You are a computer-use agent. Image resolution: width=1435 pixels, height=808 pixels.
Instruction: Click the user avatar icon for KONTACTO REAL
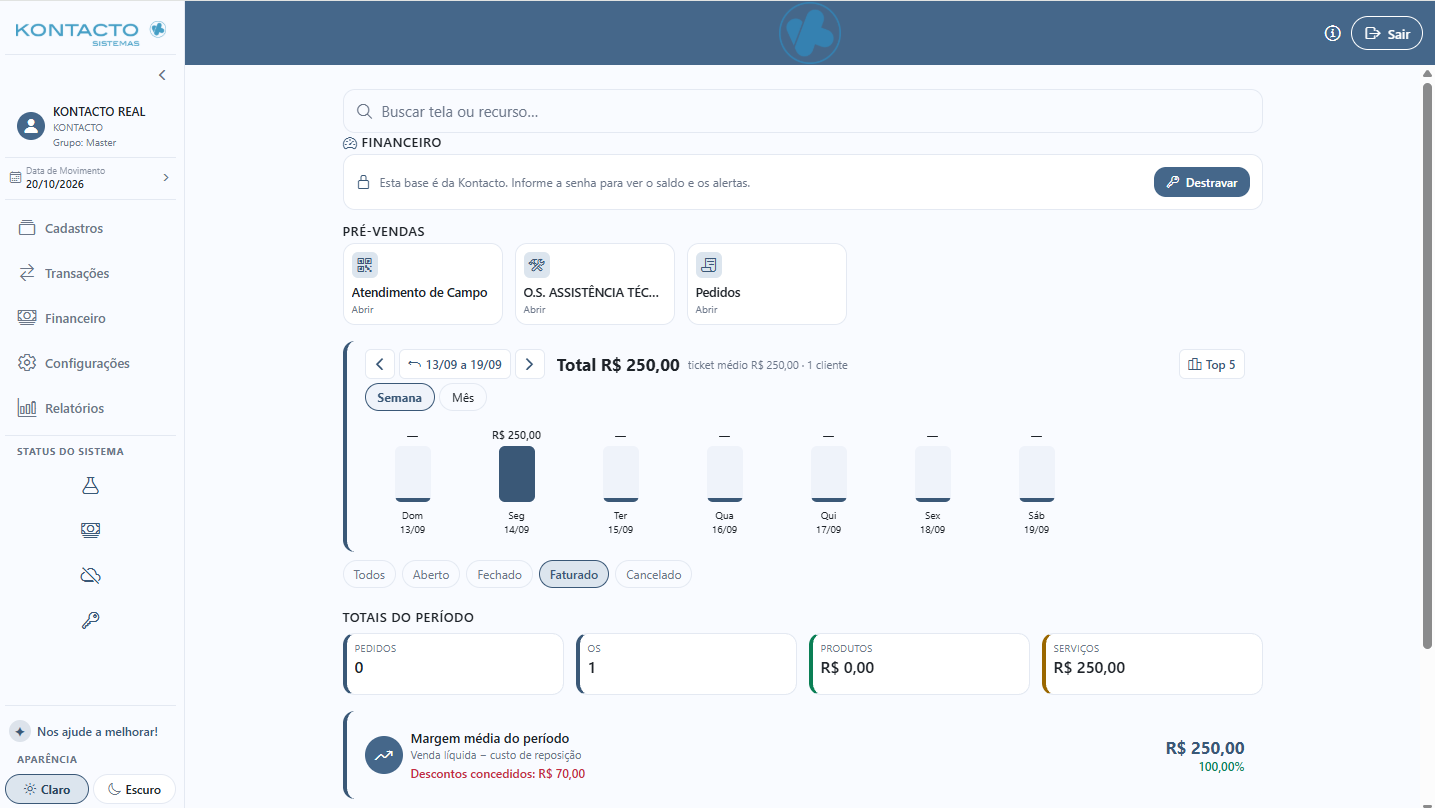[x=31, y=126]
